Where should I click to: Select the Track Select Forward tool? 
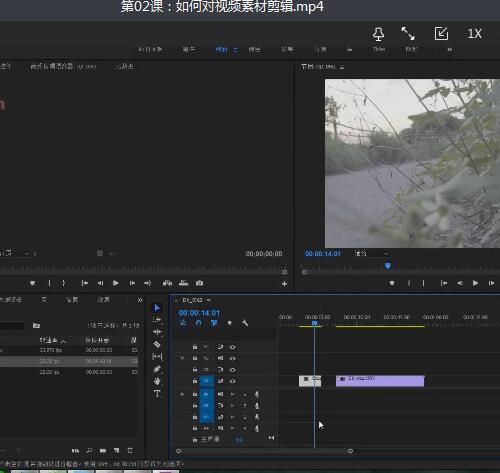click(x=157, y=320)
